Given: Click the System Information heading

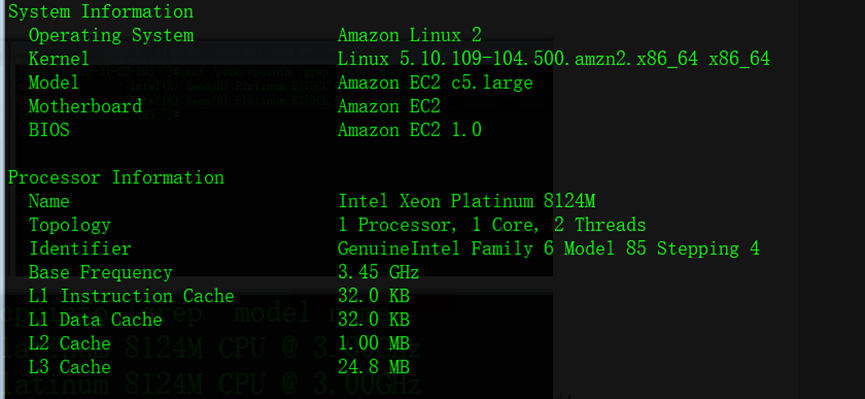Looking at the screenshot, I should [x=100, y=12].
